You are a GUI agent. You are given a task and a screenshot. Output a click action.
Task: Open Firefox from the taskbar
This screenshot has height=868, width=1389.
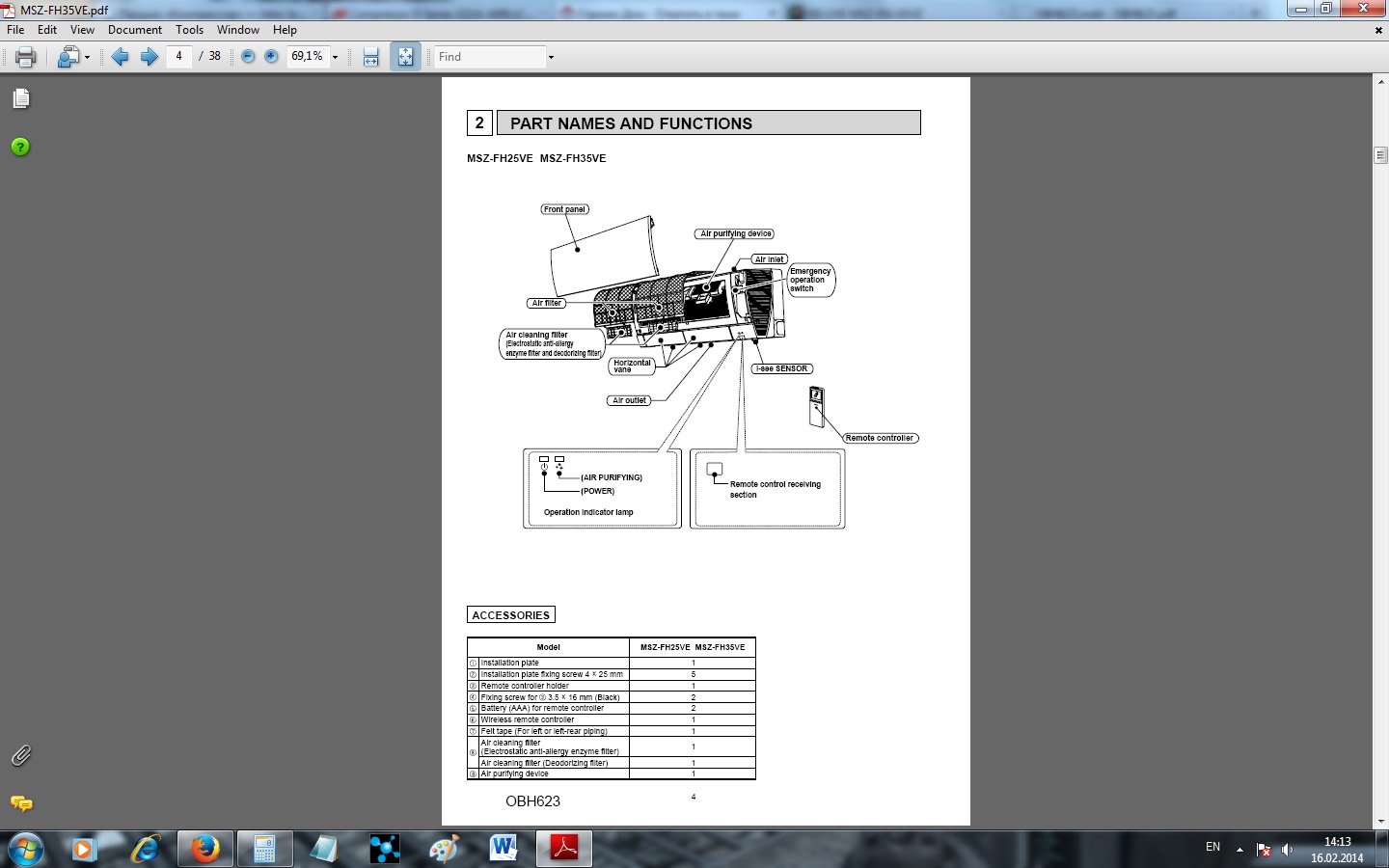point(204,849)
